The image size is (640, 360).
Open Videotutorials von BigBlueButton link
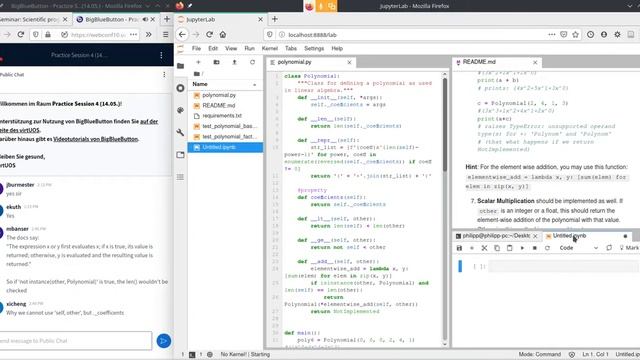click(96, 139)
